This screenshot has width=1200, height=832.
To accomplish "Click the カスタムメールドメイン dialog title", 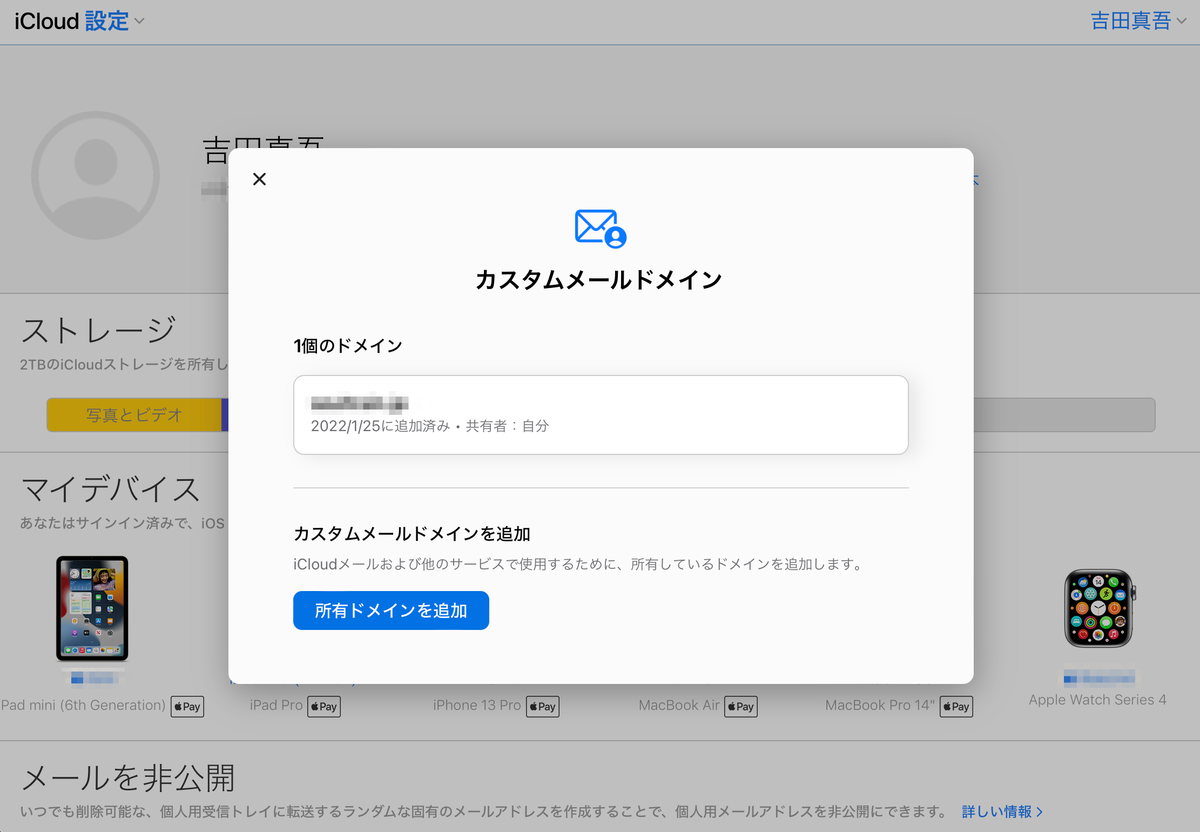I will tap(598, 280).
